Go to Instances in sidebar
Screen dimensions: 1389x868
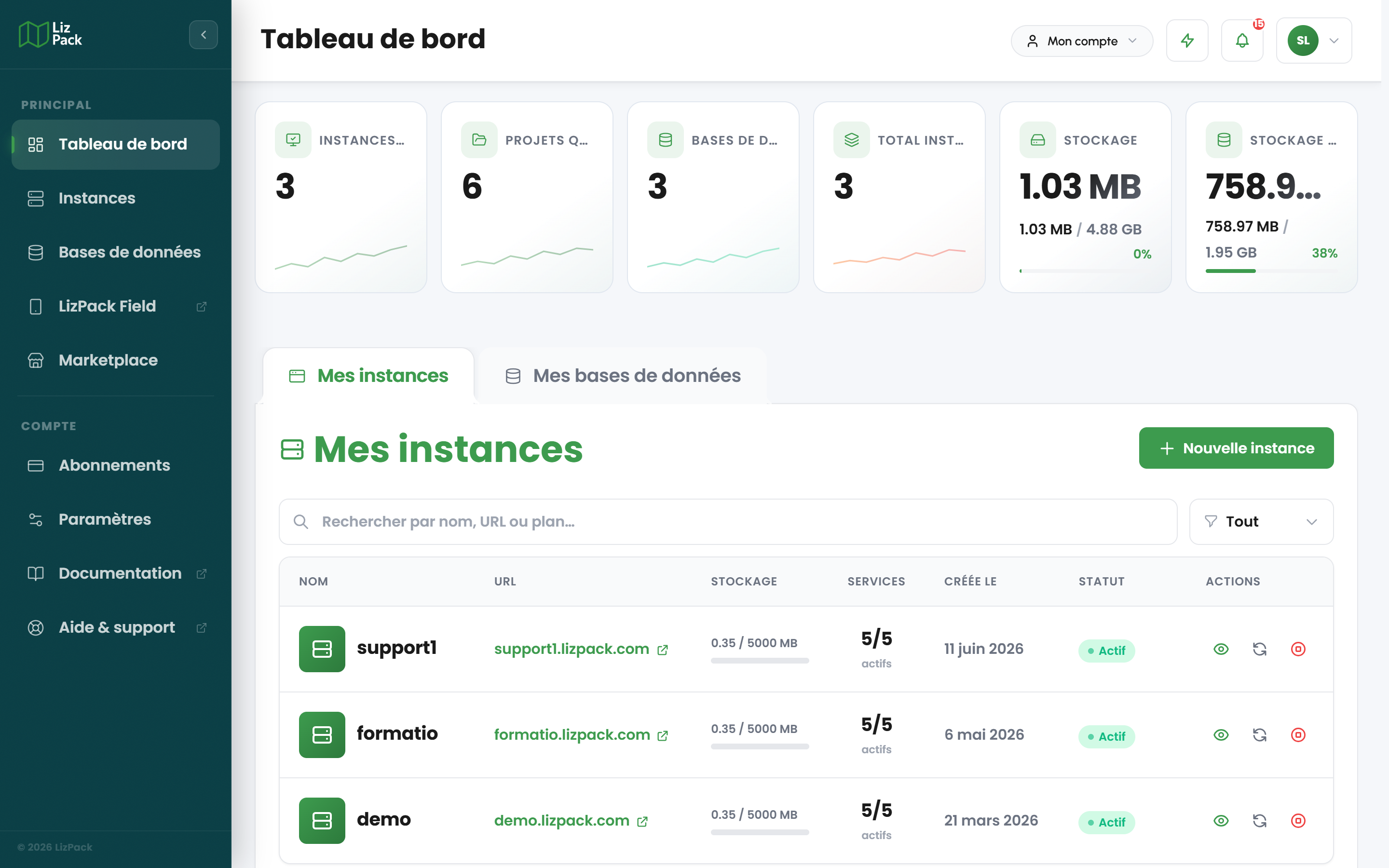coord(115,198)
